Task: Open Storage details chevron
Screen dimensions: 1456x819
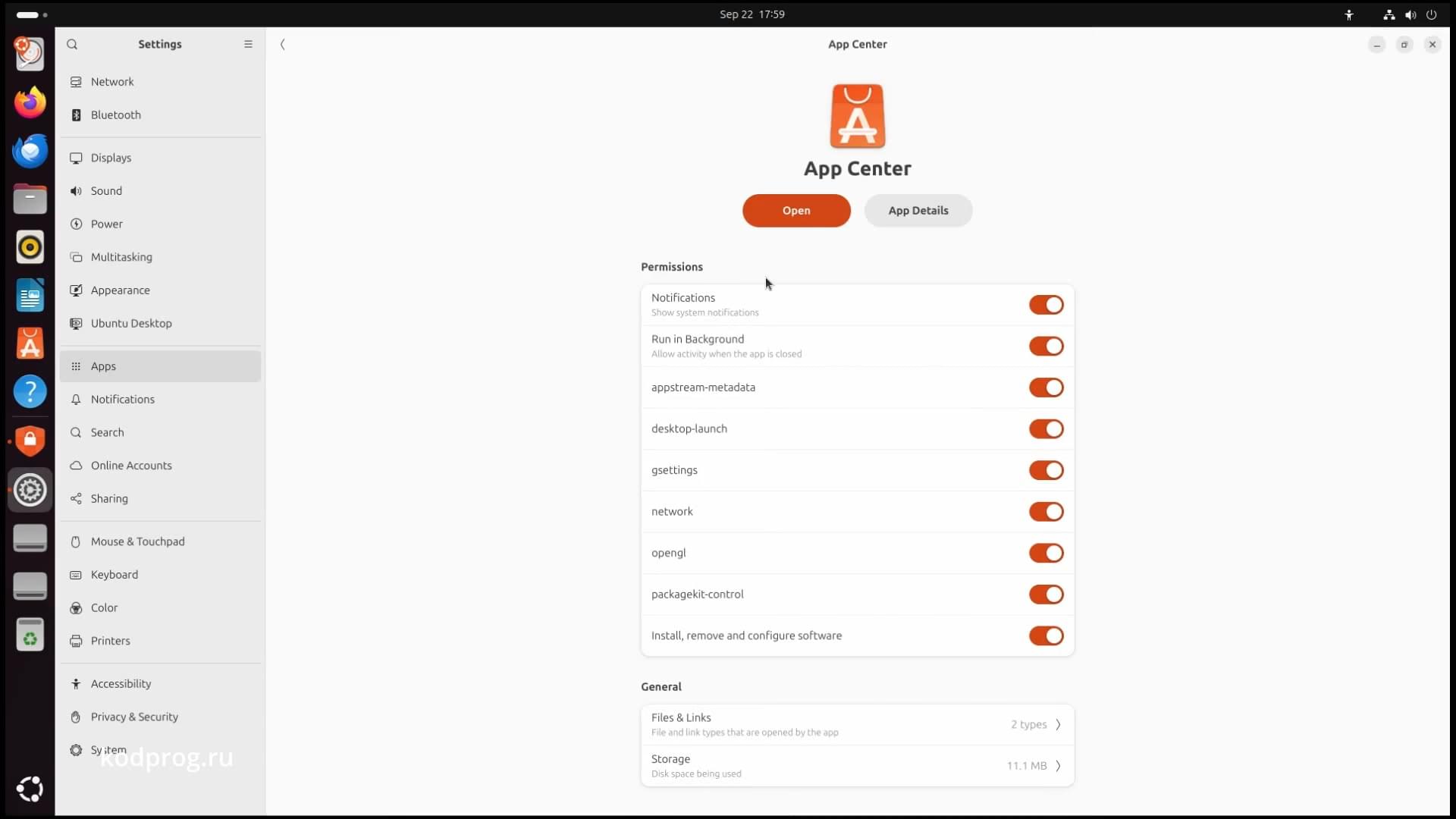Action: coord(1058,766)
